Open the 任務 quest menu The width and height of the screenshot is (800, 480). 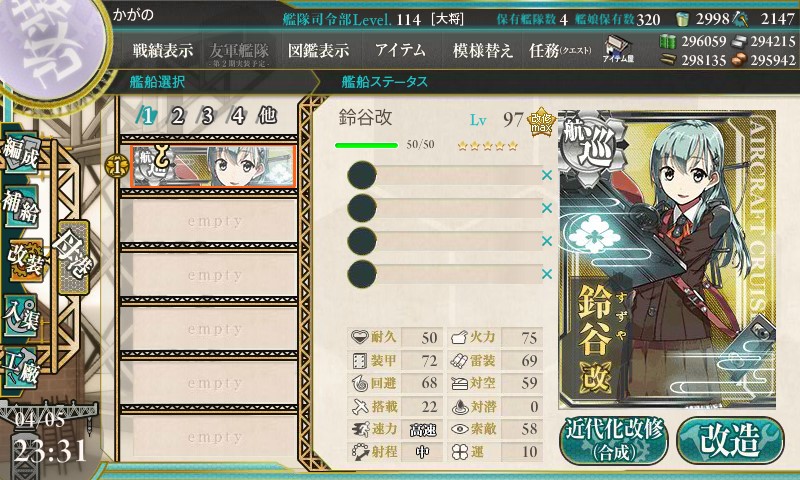click(560, 50)
